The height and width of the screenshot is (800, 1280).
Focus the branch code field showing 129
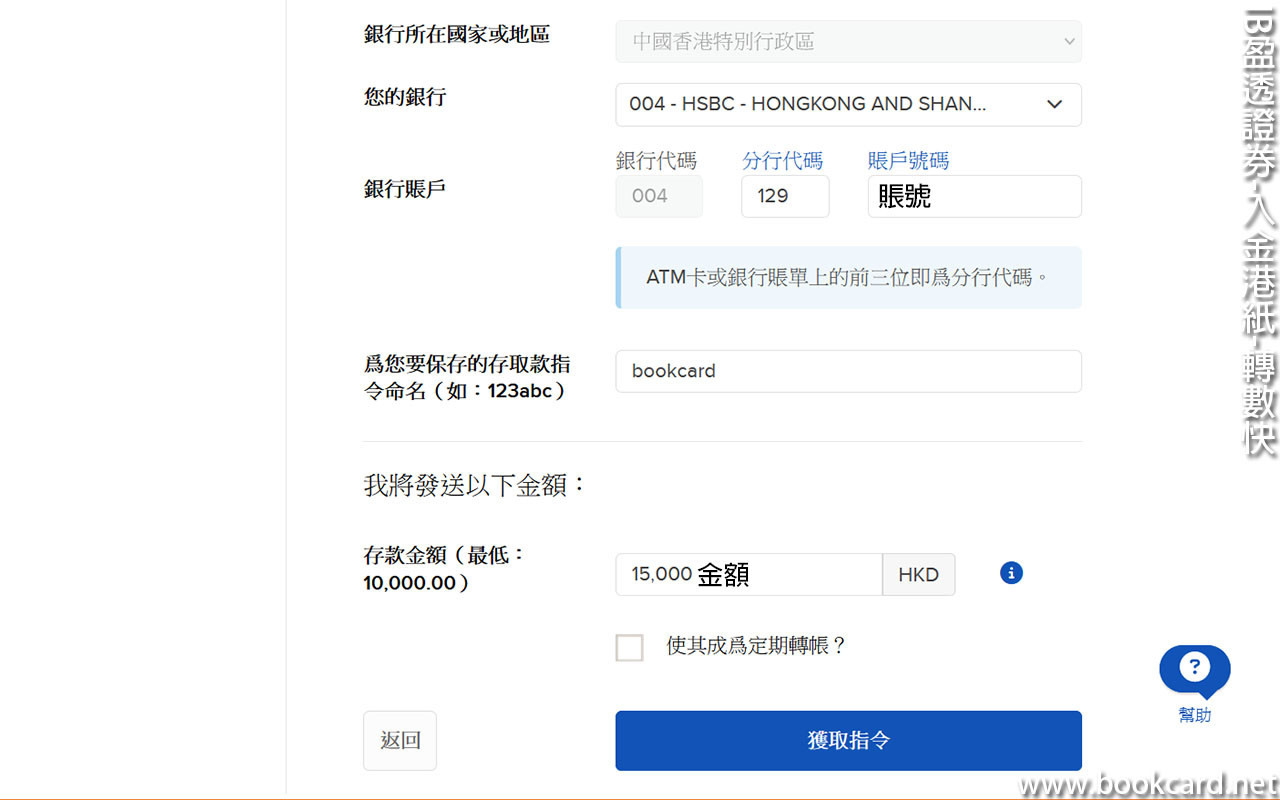pos(784,196)
